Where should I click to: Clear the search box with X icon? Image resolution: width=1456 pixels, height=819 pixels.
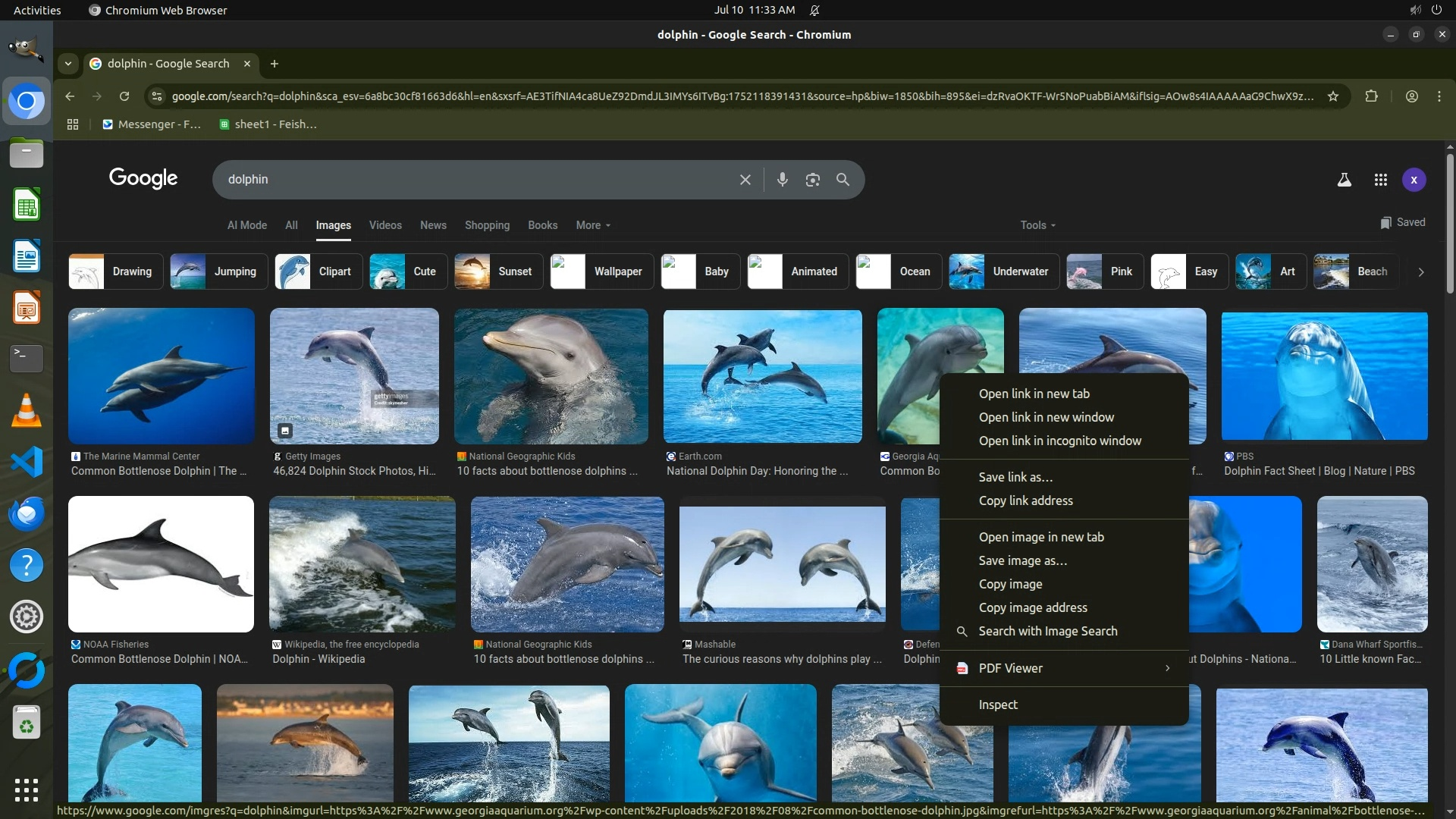pos(745,180)
